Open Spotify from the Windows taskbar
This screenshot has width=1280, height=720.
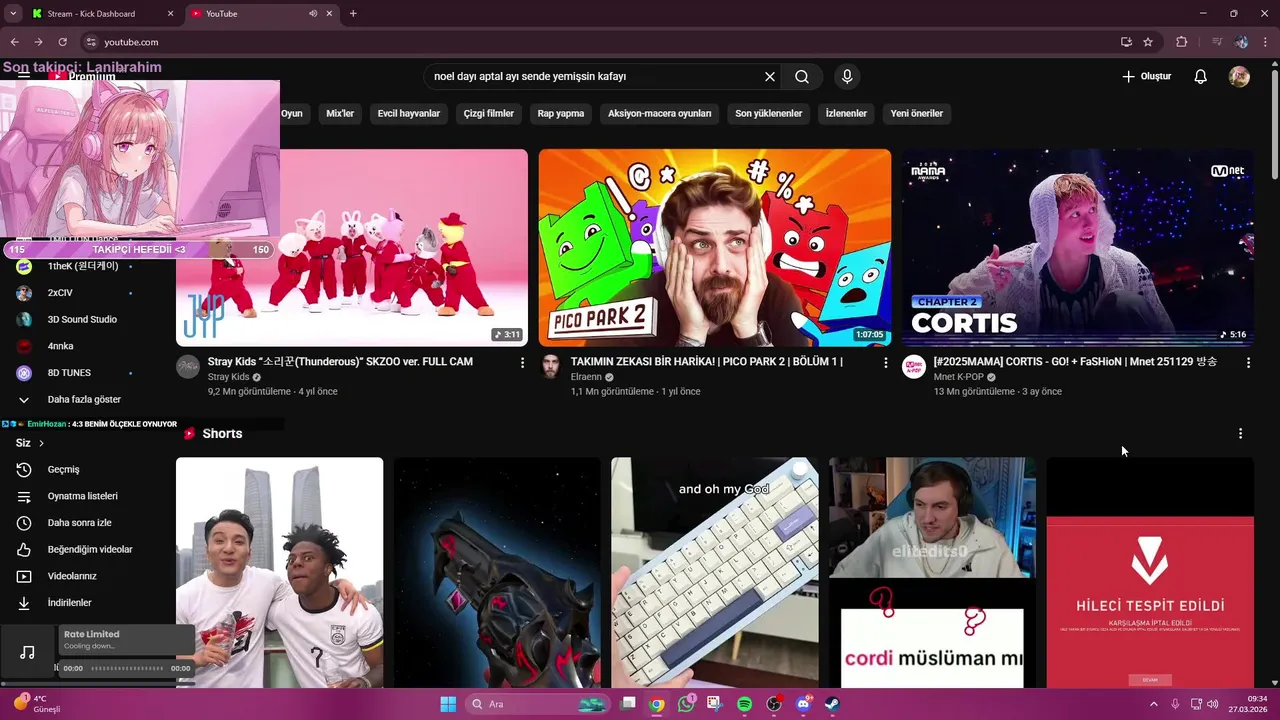[x=744, y=704]
